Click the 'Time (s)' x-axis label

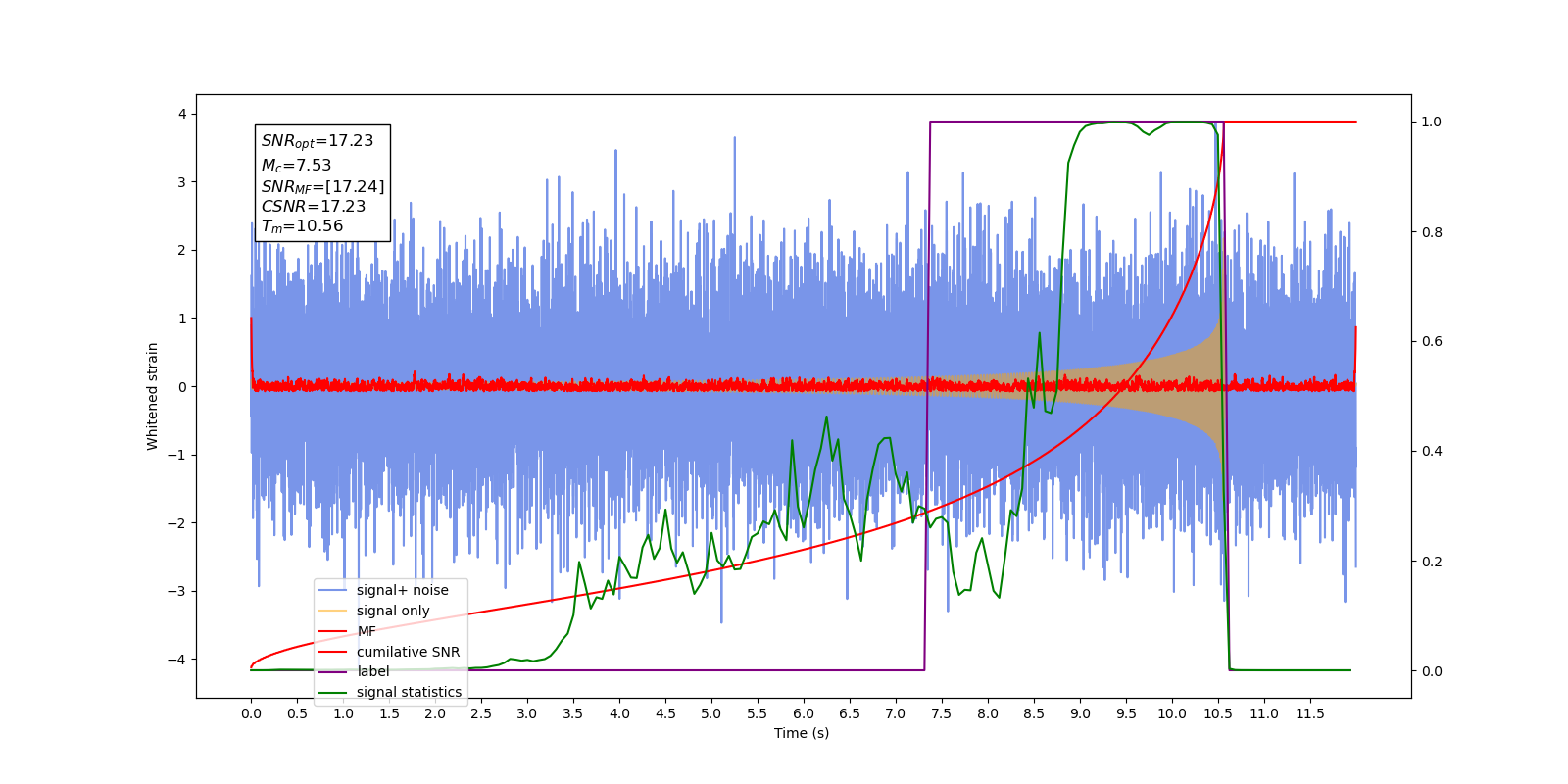(x=802, y=733)
